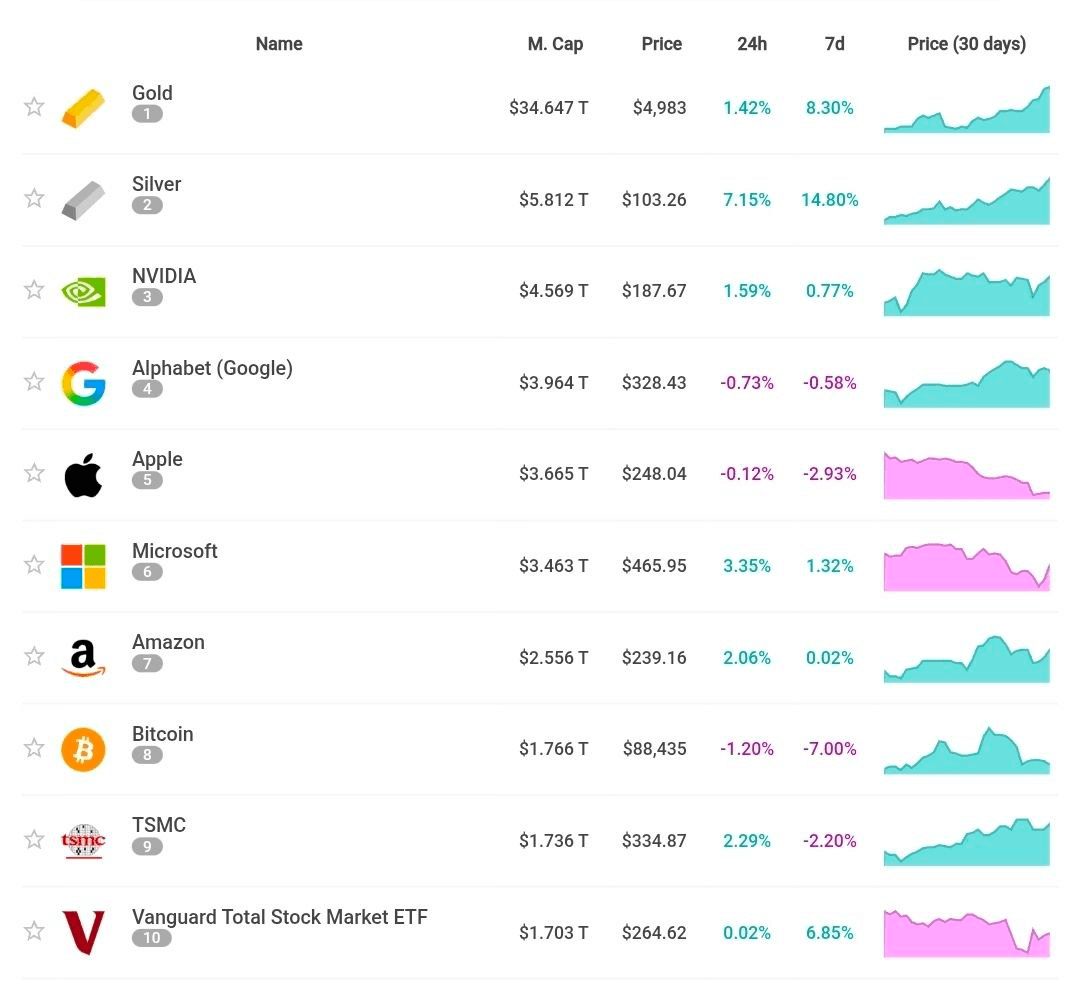The width and height of the screenshot is (1079, 981).
Task: Sort by the M. Cap column
Action: [555, 44]
